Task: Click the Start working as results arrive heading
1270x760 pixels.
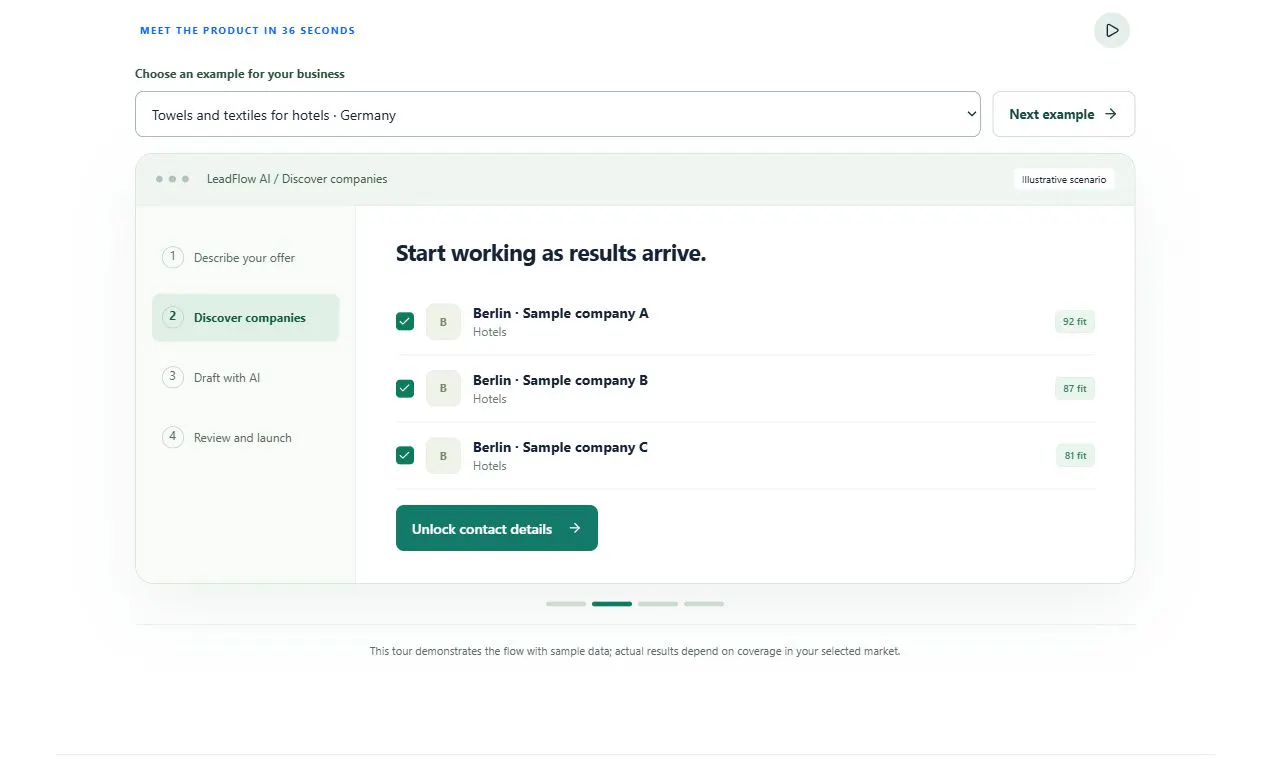Action: [551, 254]
